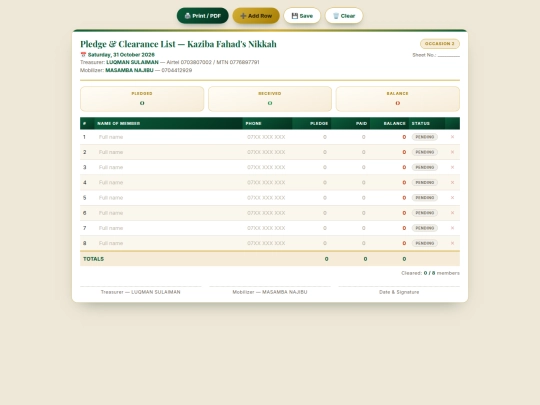Click the Pending status badge in row 1
540x405 pixels.
pyautogui.click(x=425, y=137)
